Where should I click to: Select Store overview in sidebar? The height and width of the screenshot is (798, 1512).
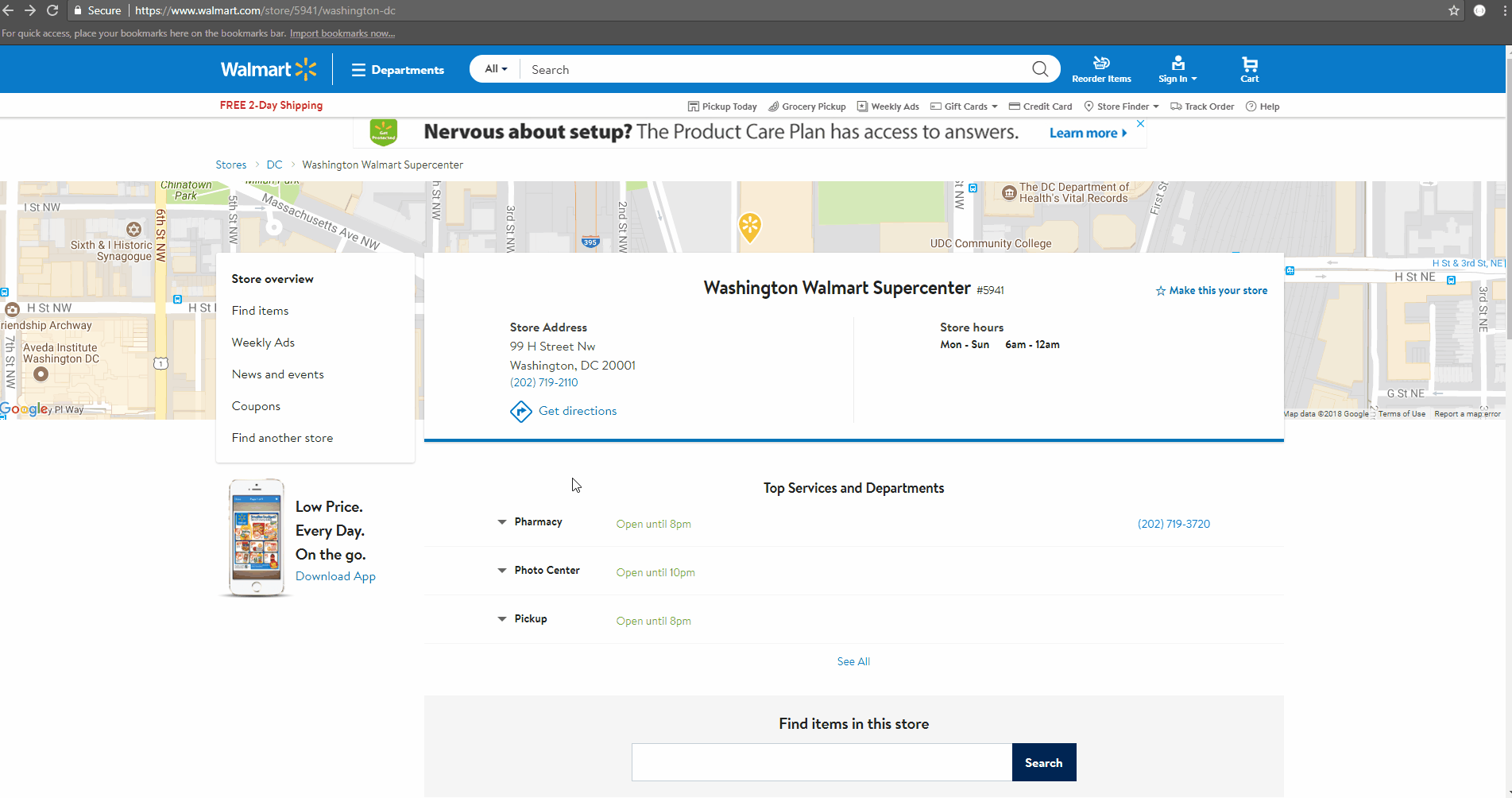273,279
